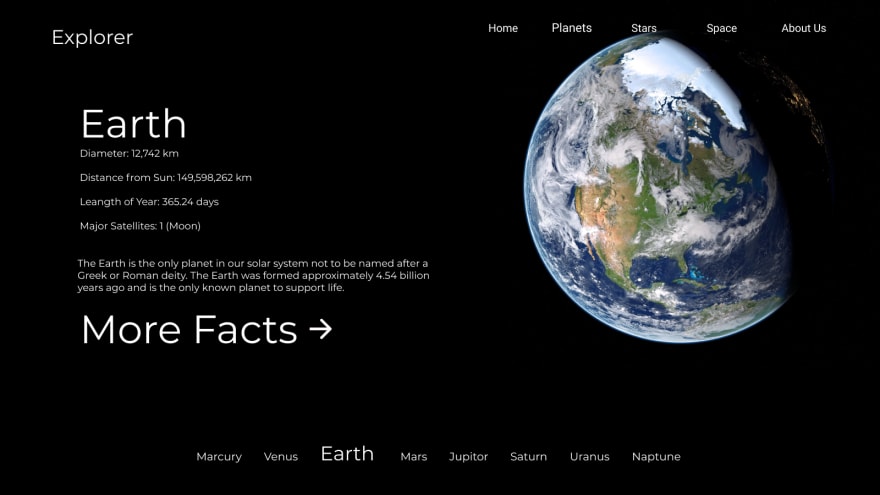The image size is (880, 495).
Task: Click the Distance from Sun line
Action: pos(166,177)
